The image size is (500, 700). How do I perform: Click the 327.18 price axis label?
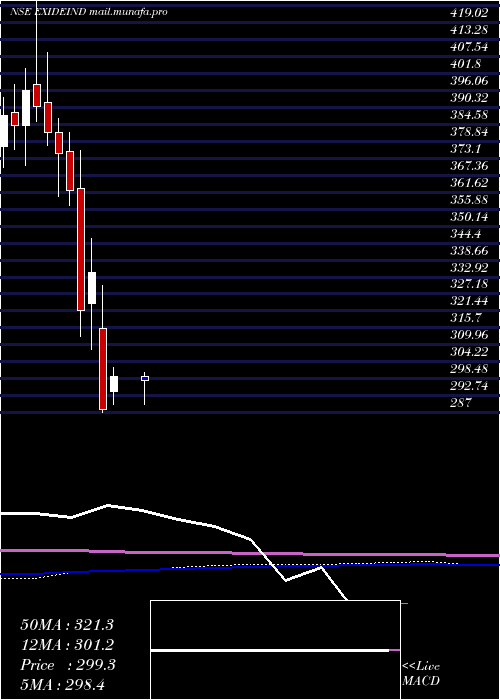469,284
